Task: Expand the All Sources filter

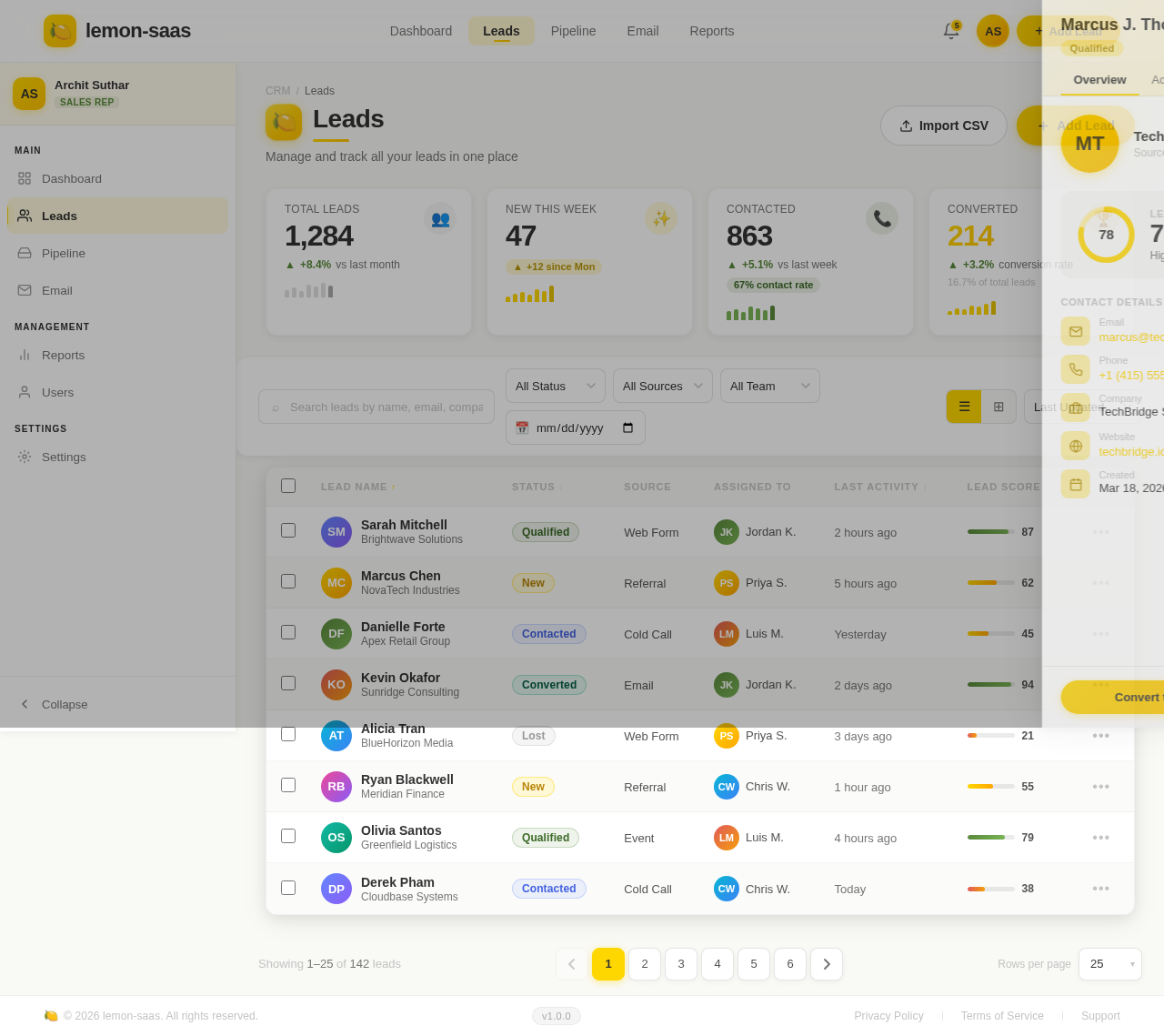Action: click(662, 386)
